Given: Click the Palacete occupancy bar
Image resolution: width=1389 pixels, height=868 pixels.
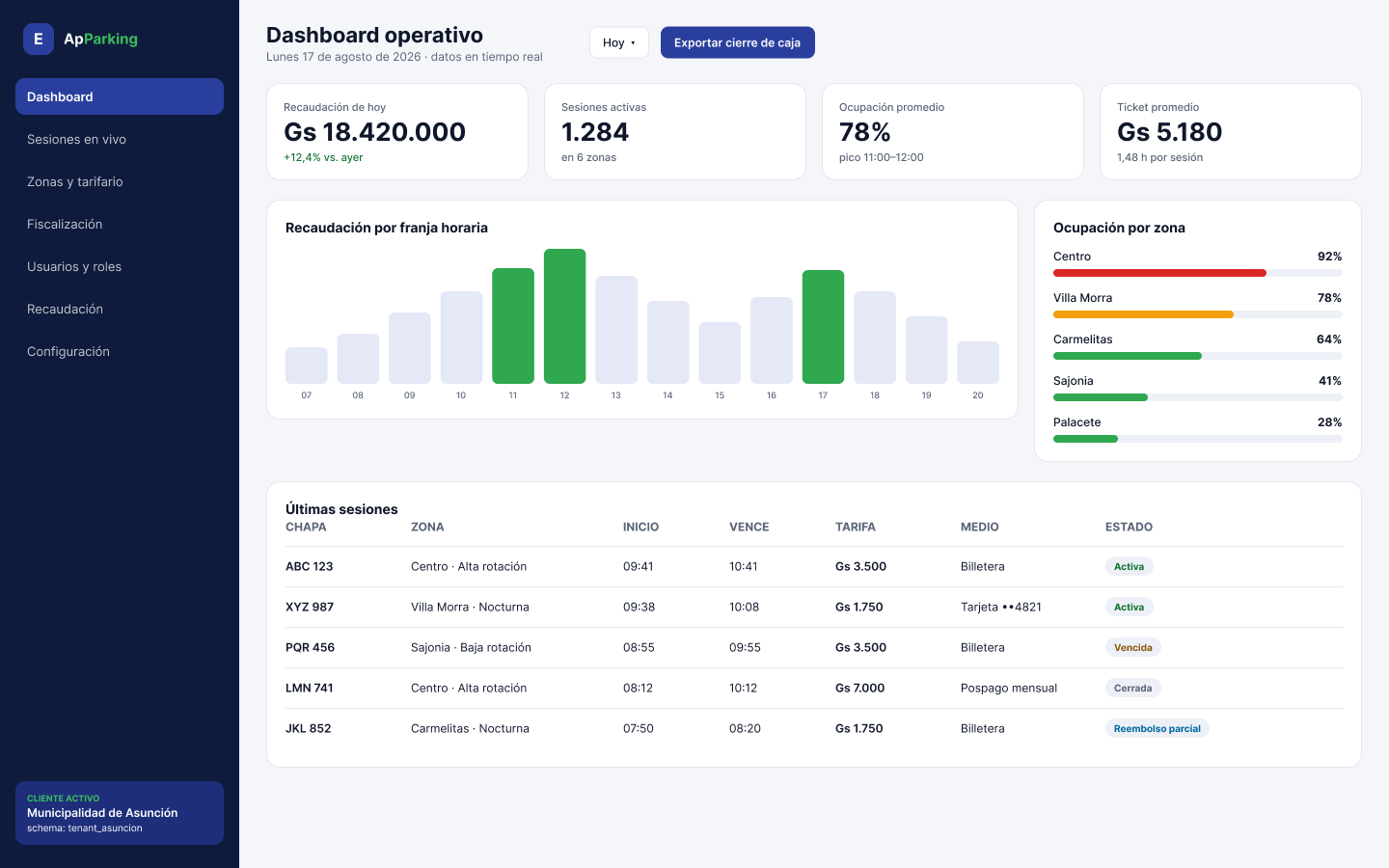Looking at the screenshot, I should 1198,439.
